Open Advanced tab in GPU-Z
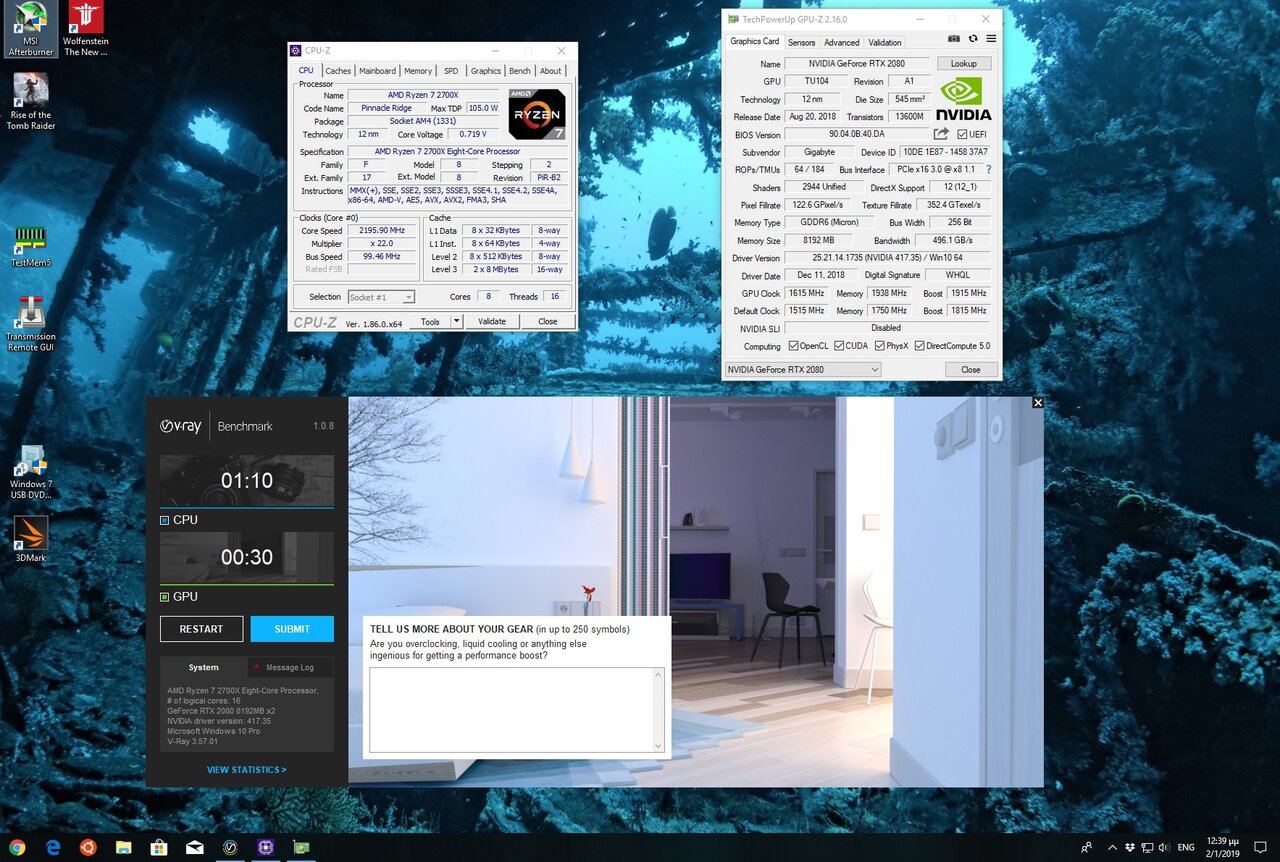This screenshot has height=862, width=1280. [841, 42]
